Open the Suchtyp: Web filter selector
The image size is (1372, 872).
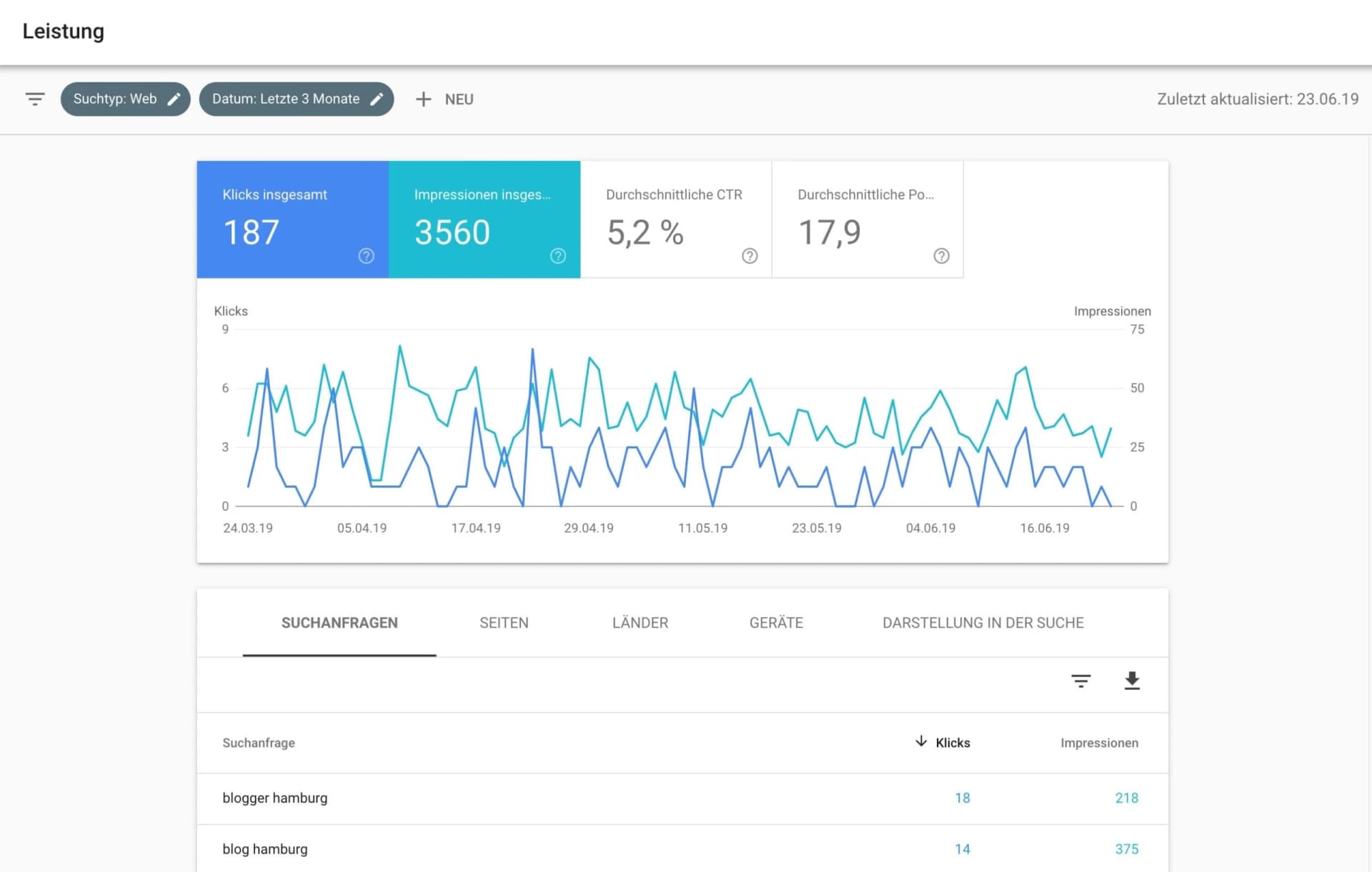[x=114, y=99]
